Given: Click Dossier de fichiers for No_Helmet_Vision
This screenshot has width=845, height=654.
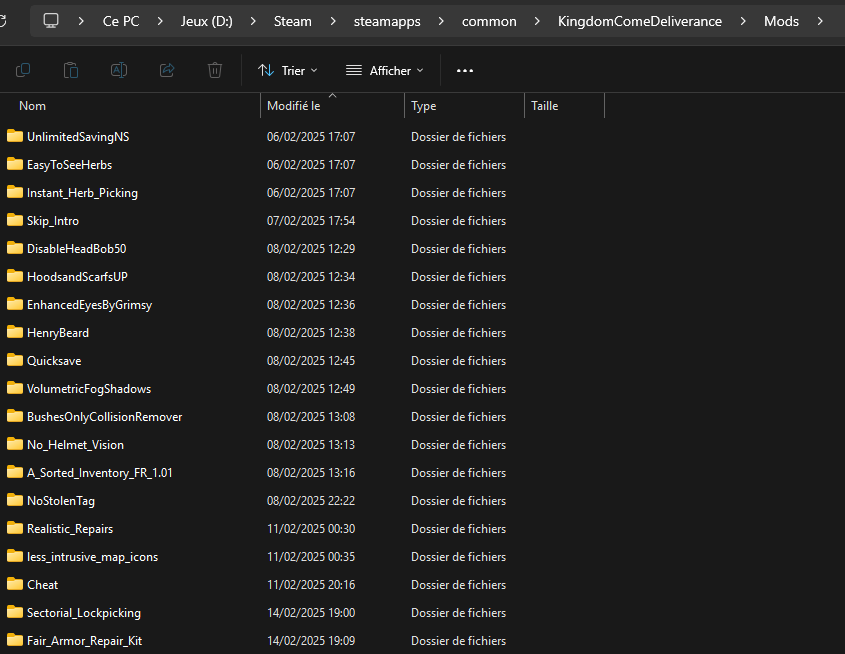Looking at the screenshot, I should pyautogui.click(x=459, y=444).
